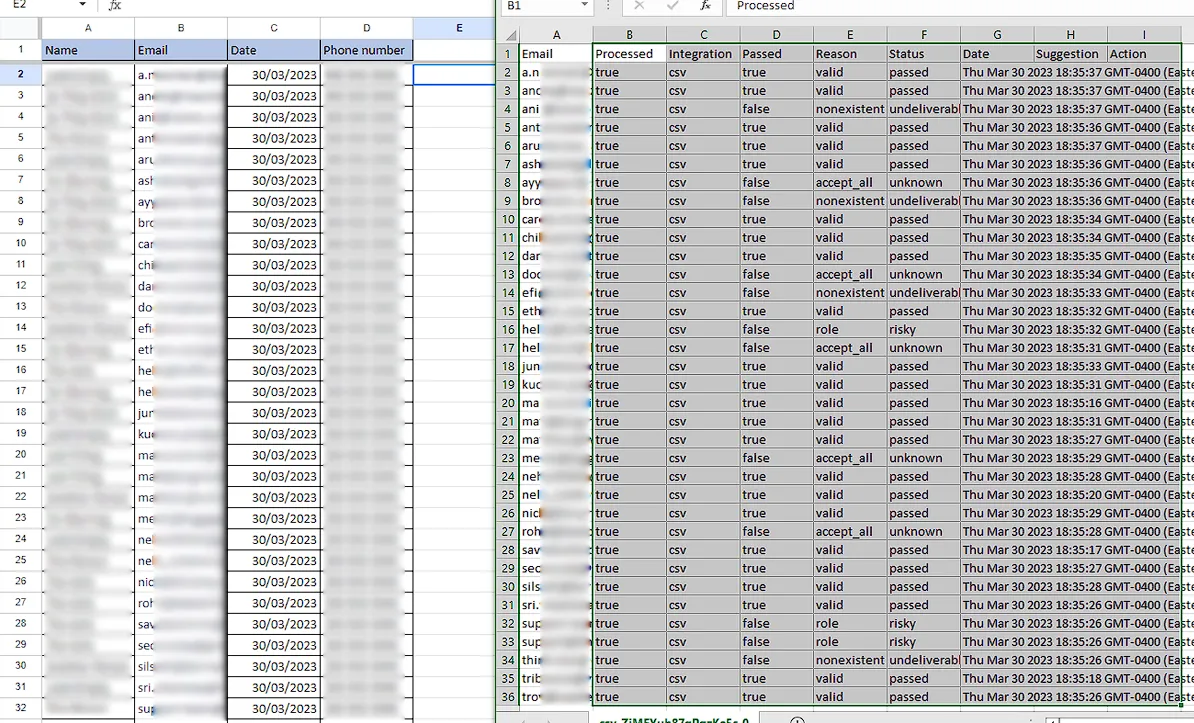Select the Status header cell
Image resolution: width=1194 pixels, height=723 pixels.
pos(923,54)
